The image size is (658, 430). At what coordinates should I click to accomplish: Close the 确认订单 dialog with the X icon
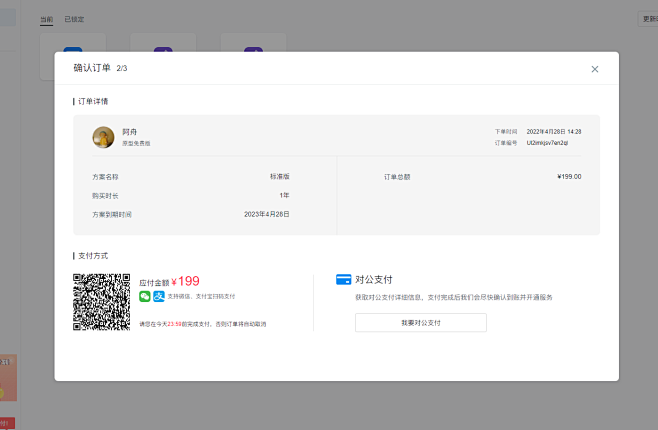point(595,69)
